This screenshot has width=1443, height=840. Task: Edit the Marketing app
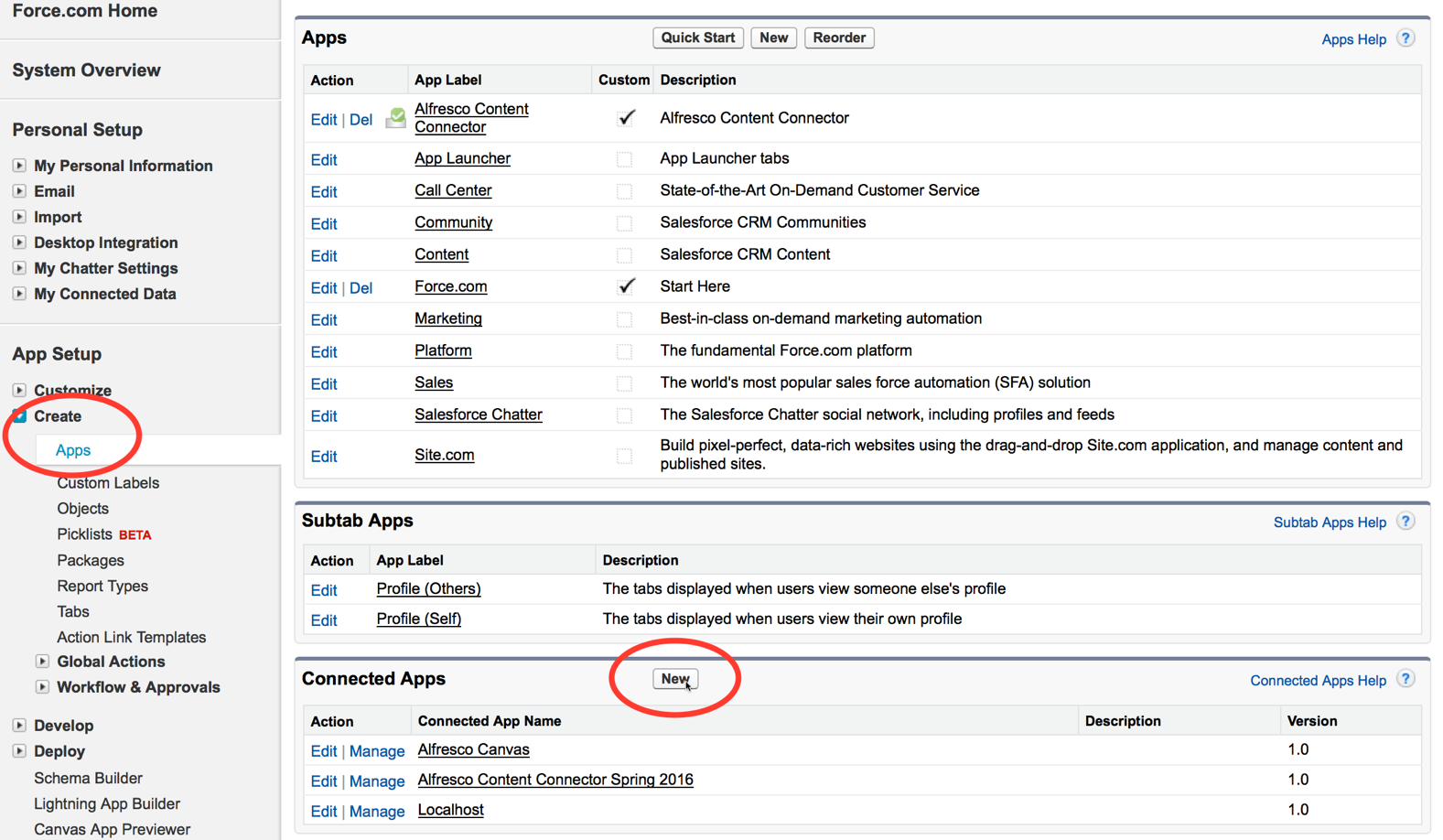tap(323, 320)
